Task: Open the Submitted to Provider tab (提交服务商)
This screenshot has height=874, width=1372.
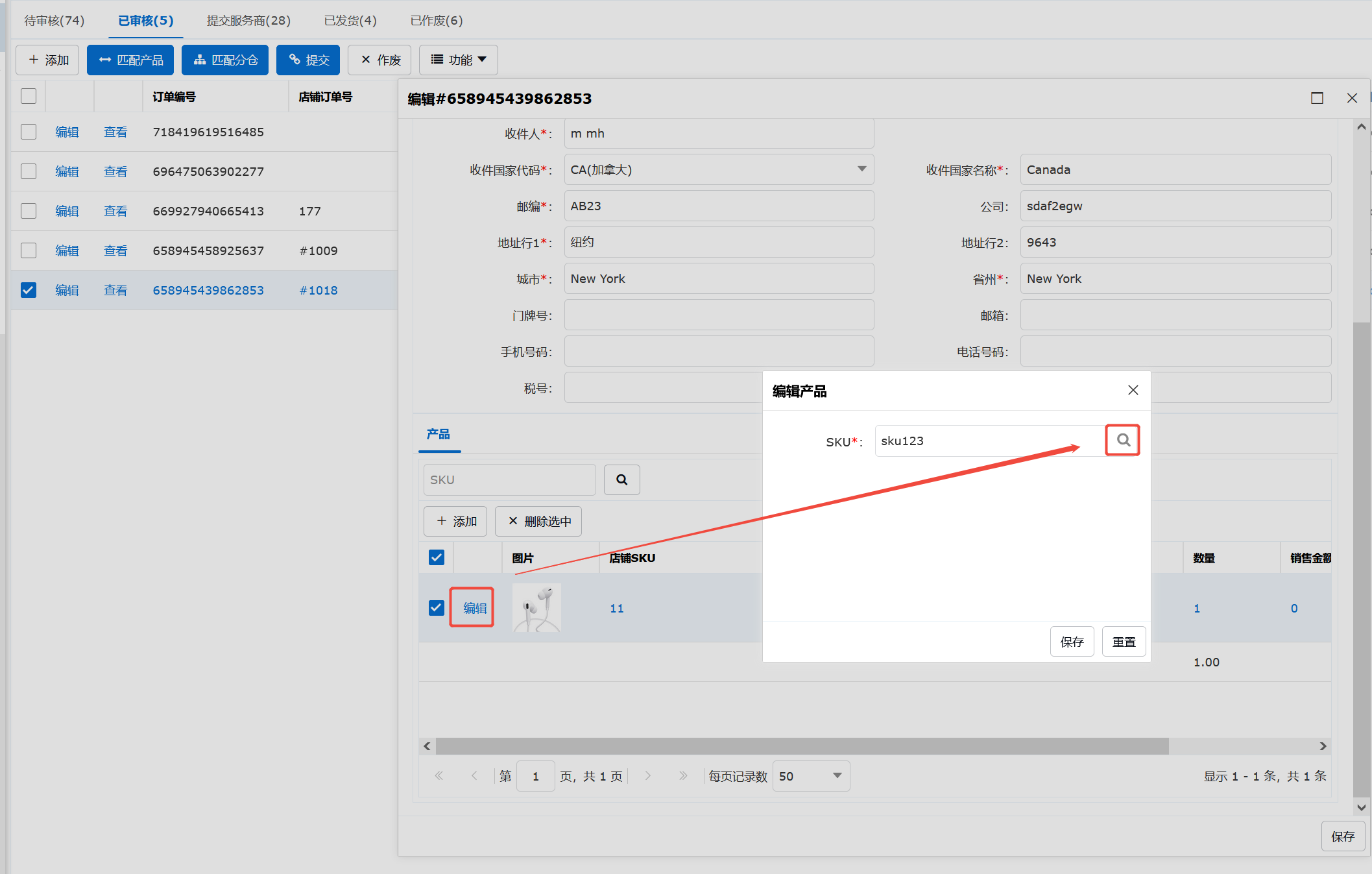Action: 248,21
